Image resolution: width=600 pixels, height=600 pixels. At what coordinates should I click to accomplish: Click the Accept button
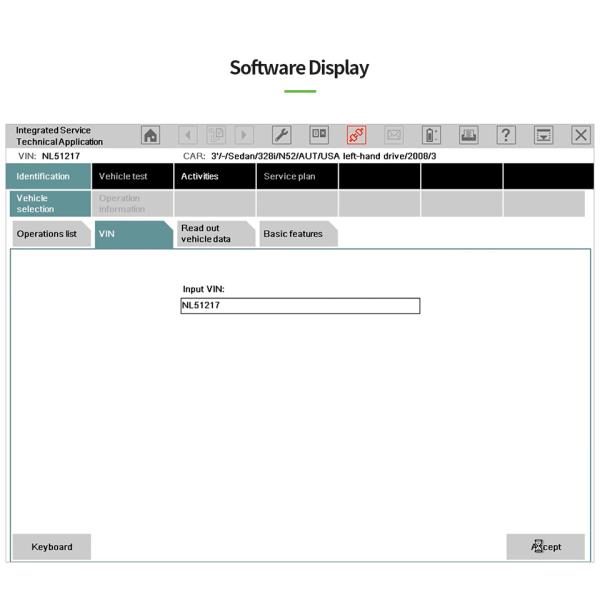545,547
